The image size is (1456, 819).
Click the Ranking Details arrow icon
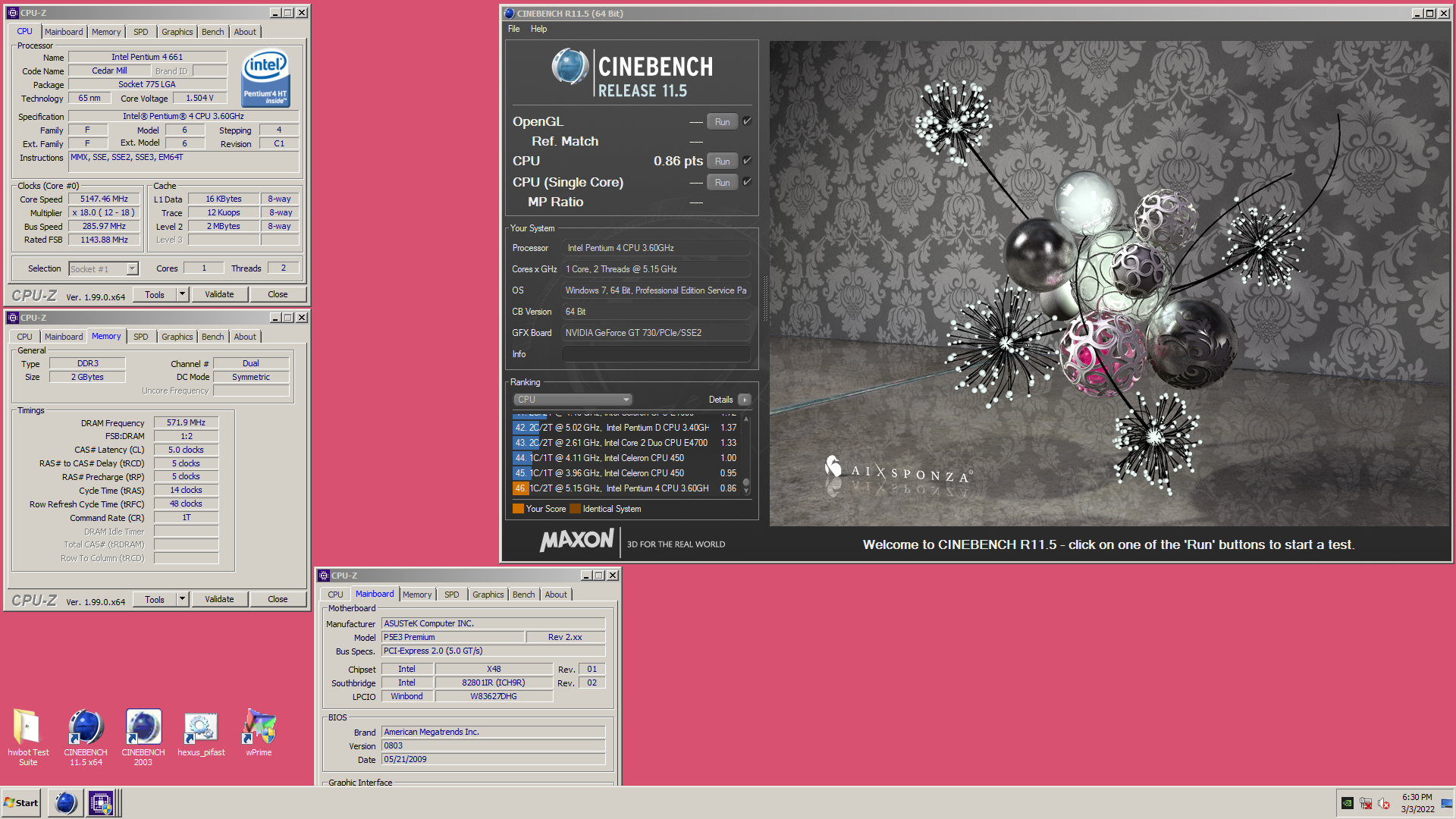tap(744, 400)
